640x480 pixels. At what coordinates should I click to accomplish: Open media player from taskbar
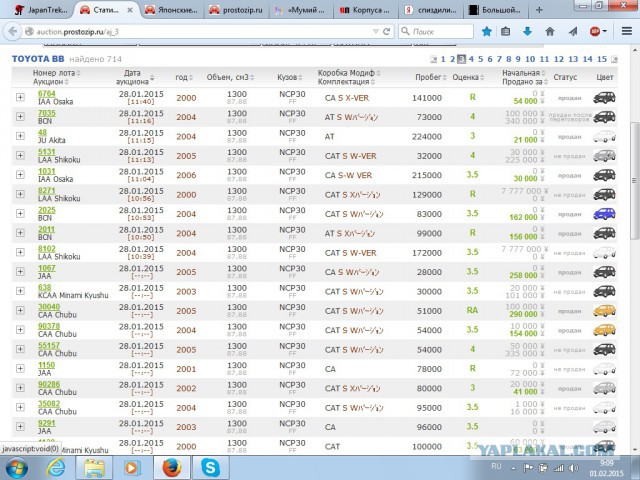pyautogui.click(x=132, y=468)
